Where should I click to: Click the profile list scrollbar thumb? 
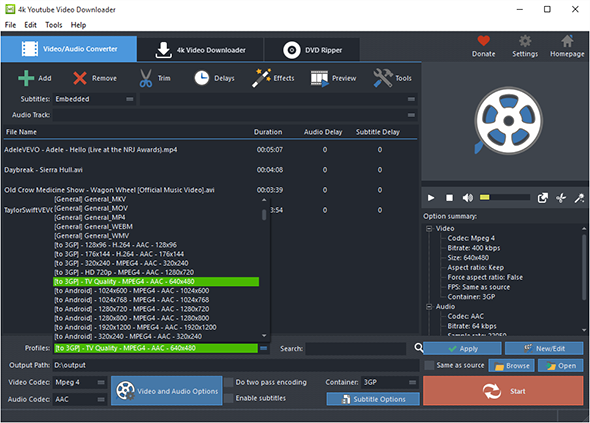pyautogui.click(x=264, y=215)
